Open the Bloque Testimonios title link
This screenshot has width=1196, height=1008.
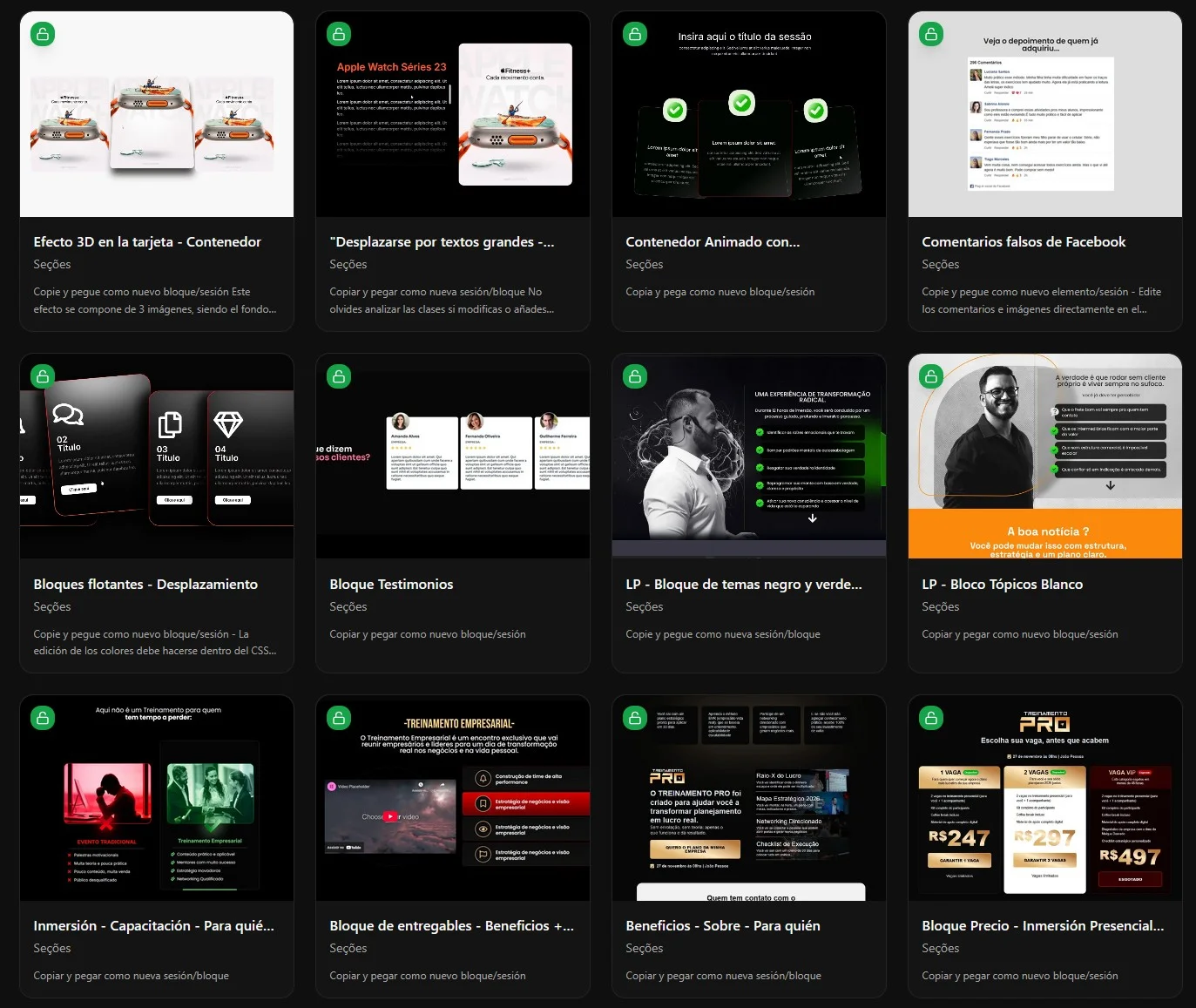coord(391,585)
